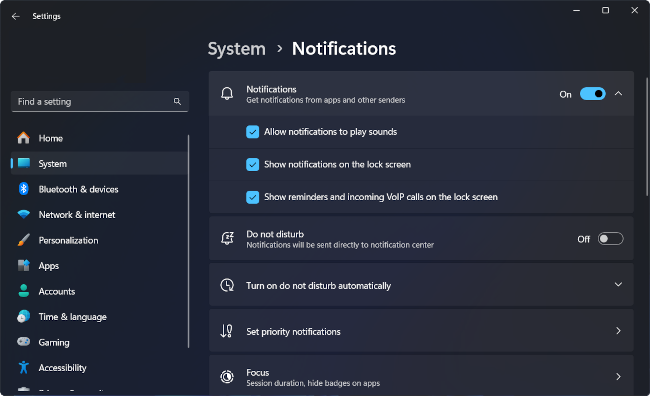The height and width of the screenshot is (396, 650).
Task: Click the Accessibility figure icon
Action: 24,367
